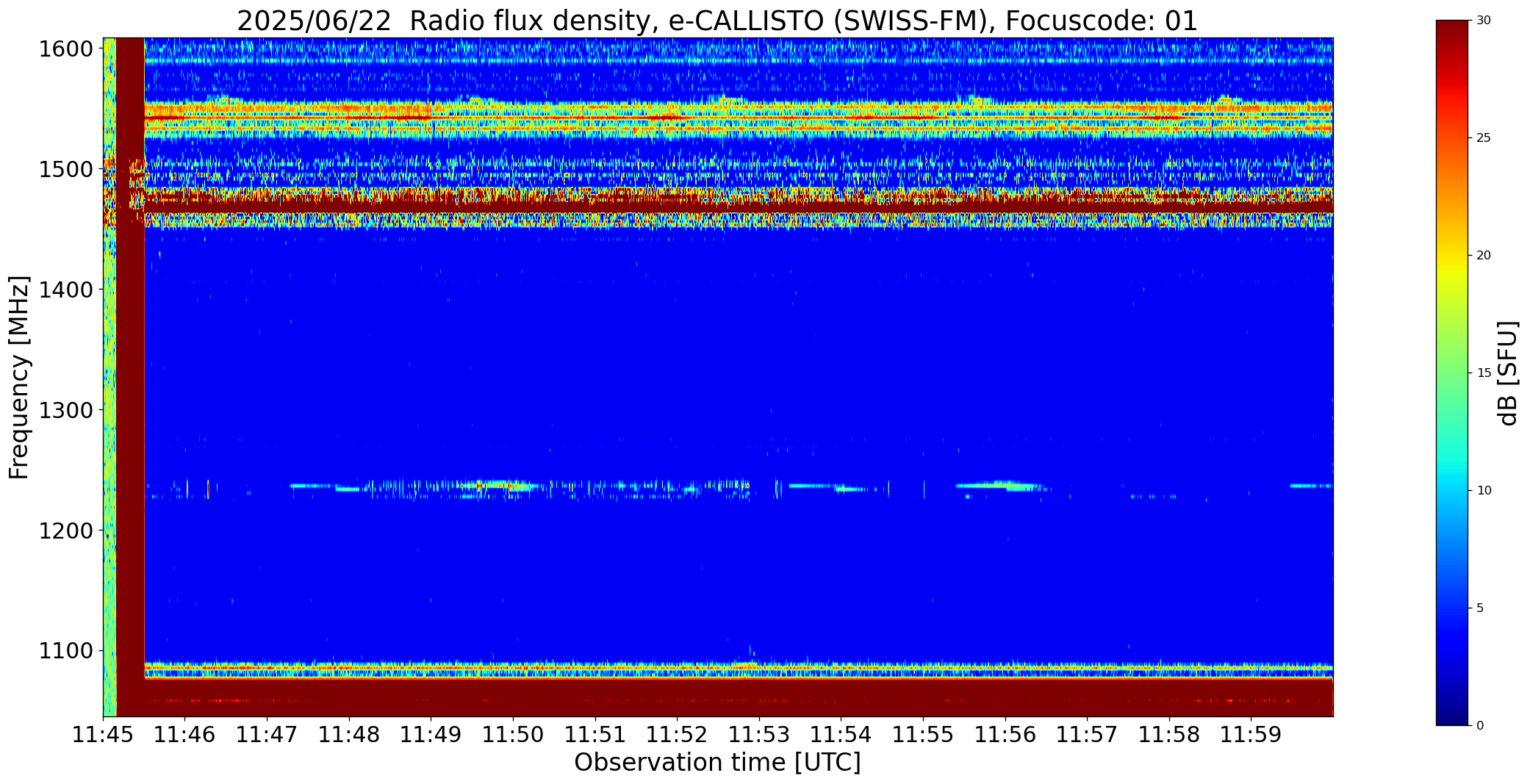Click the emission streak at 11:56 near 1240 MHz
The image size is (1530, 784).
pyautogui.click(x=998, y=486)
